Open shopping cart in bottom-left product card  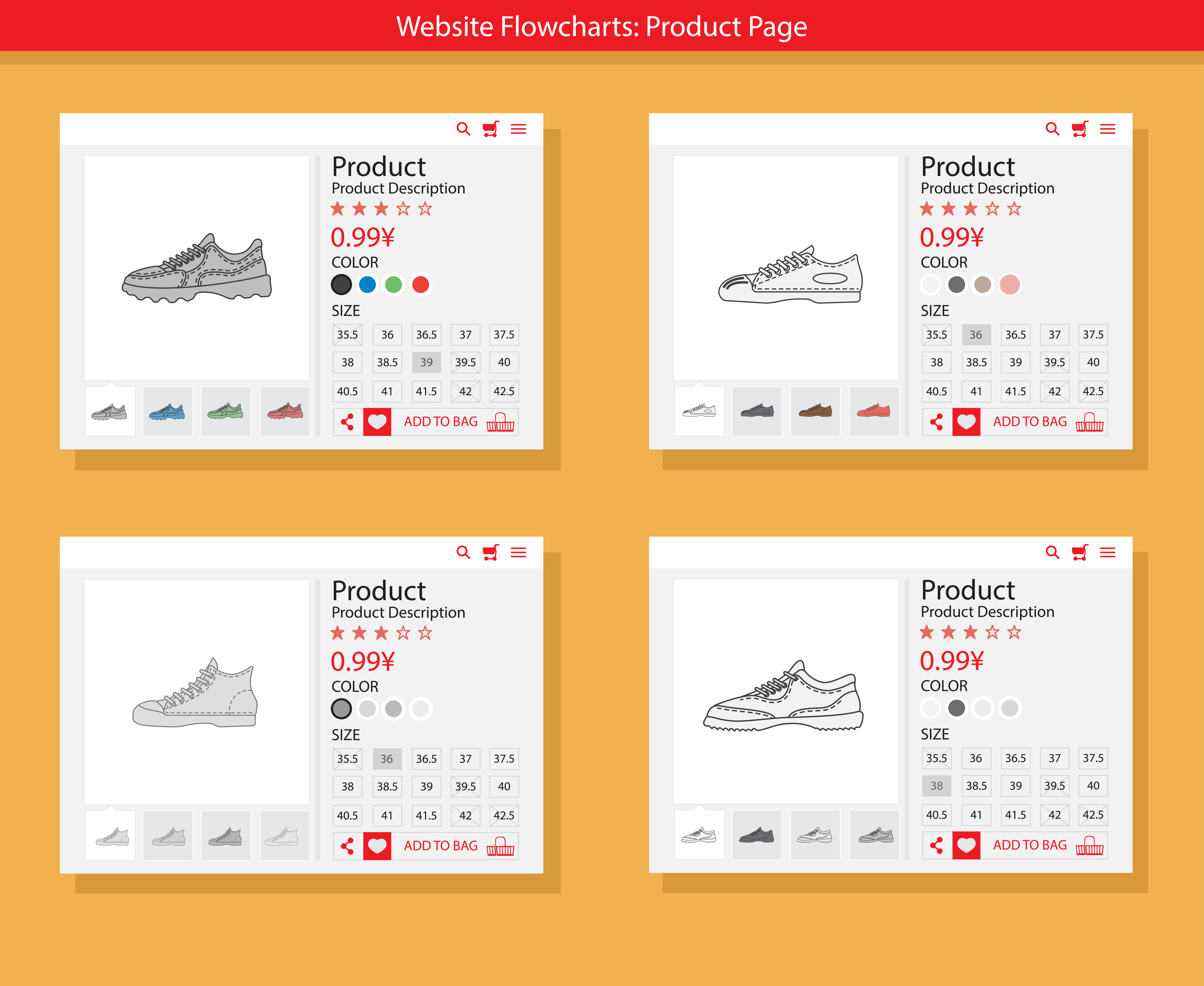[491, 552]
